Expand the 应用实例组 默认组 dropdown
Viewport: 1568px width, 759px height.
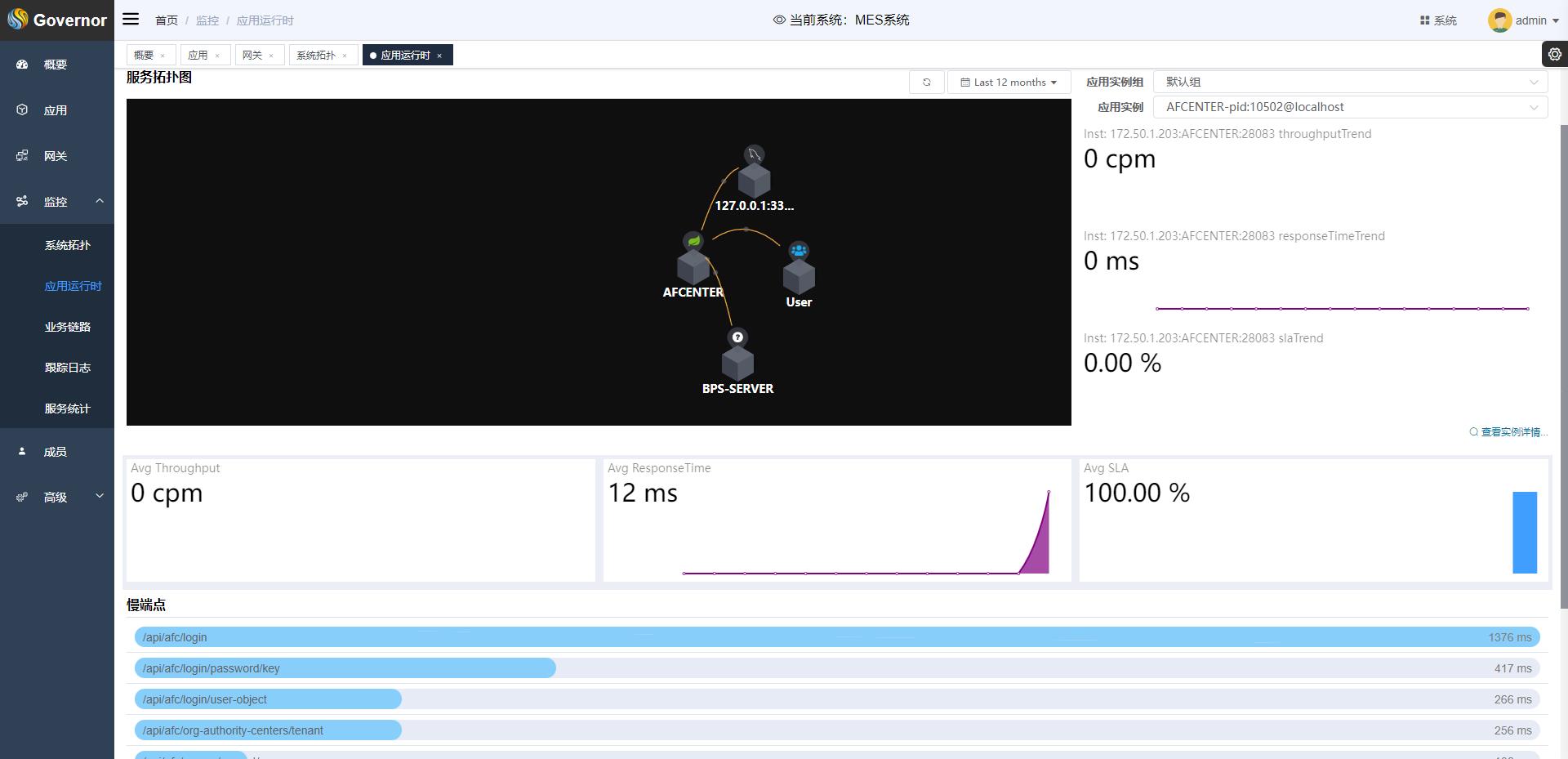tap(1350, 82)
